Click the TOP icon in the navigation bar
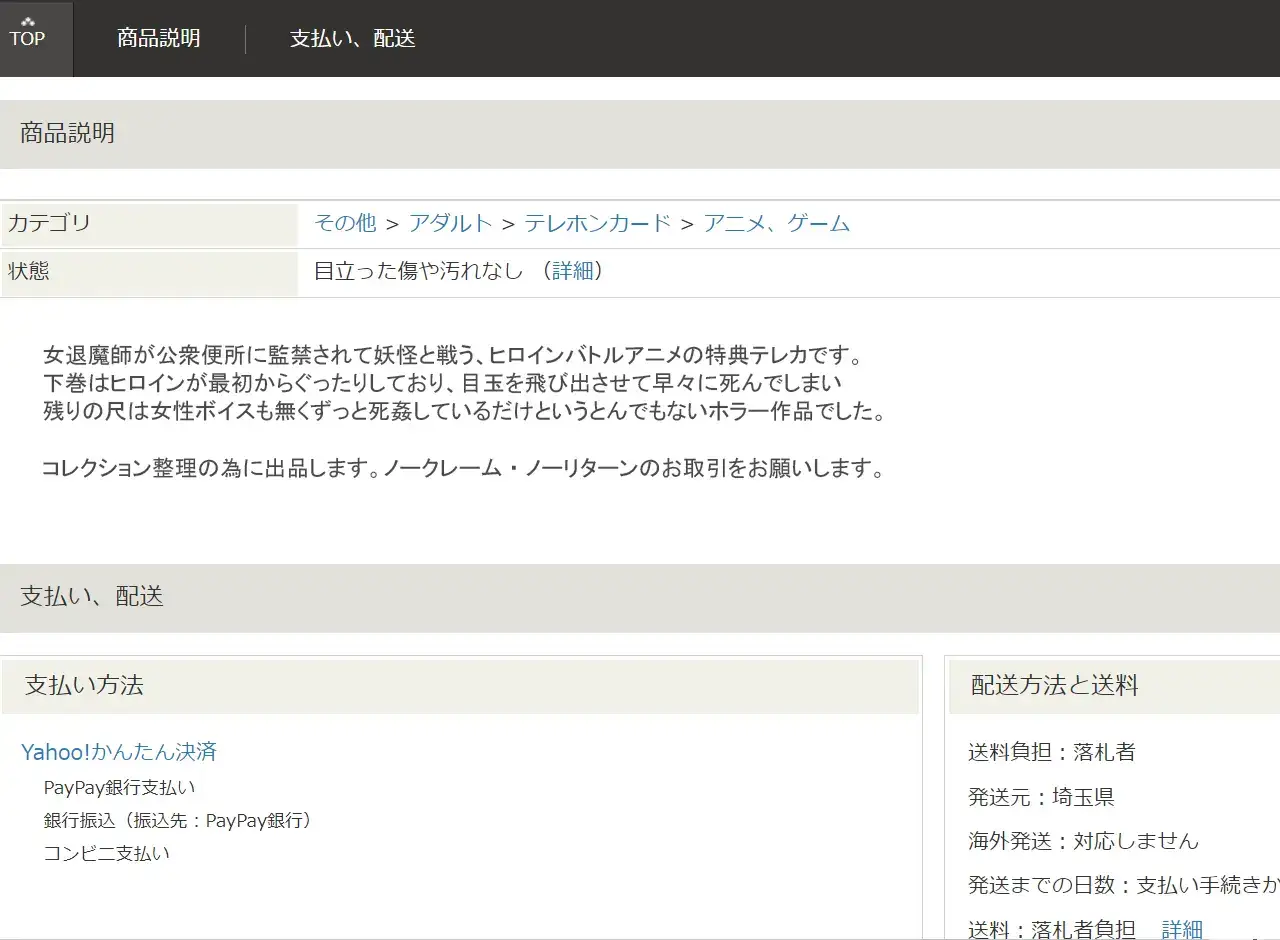 [x=28, y=38]
